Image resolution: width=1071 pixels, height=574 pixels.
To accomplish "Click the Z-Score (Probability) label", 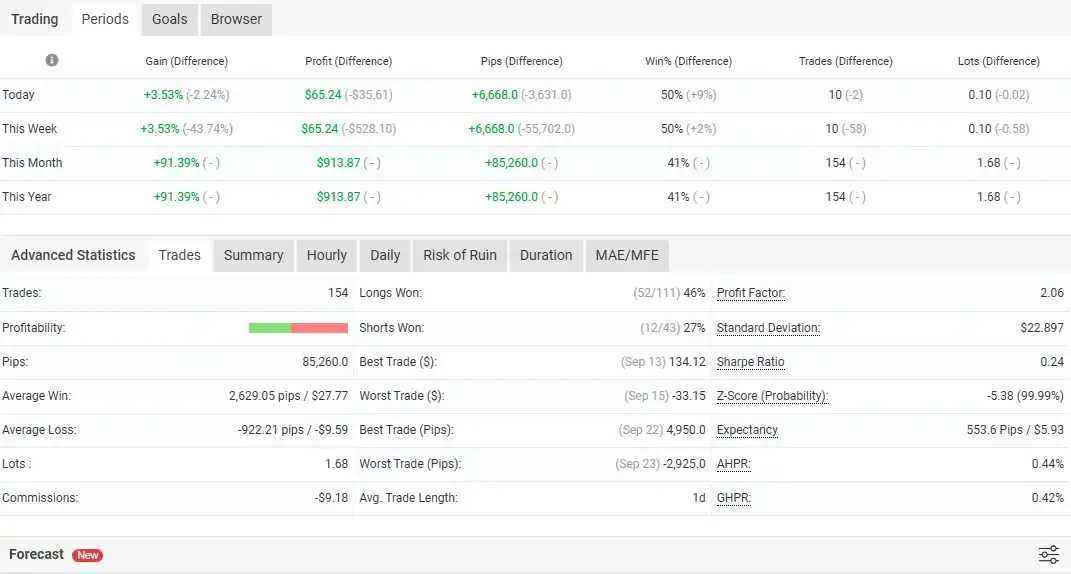I will click(x=772, y=396).
